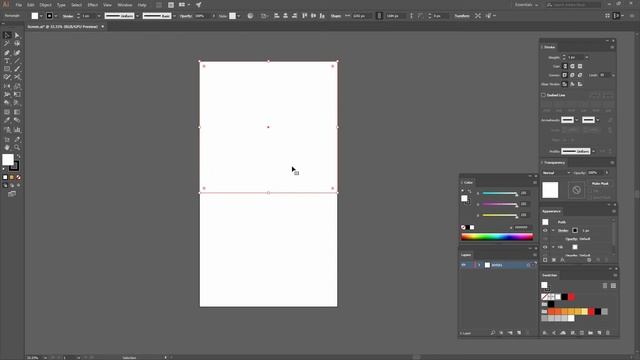
Task: Select the Magic Wand tool
Action: pos(7,44)
